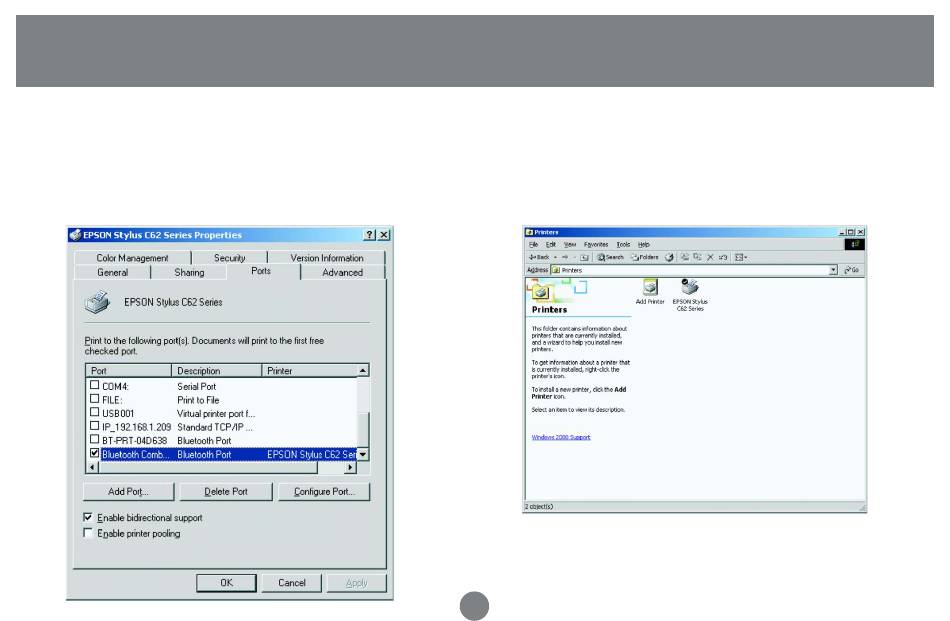Select the 'Standard TCP/IP ...' description cell
The width and height of the screenshot is (950, 621).
click(x=214, y=427)
